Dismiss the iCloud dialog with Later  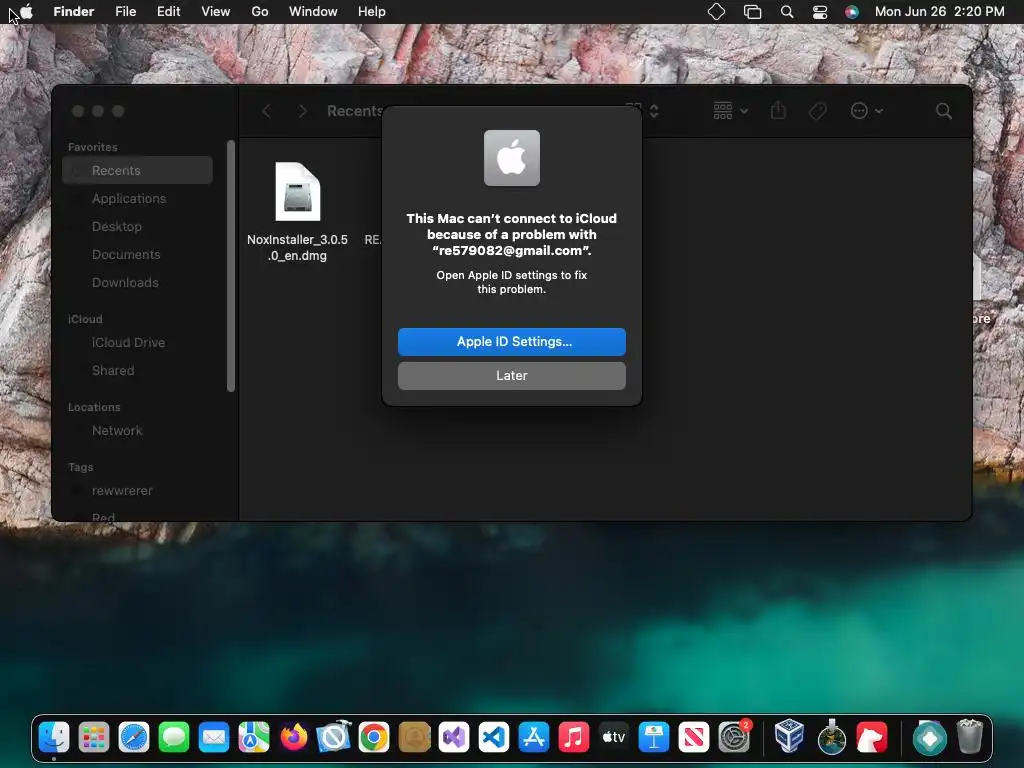tap(511, 376)
